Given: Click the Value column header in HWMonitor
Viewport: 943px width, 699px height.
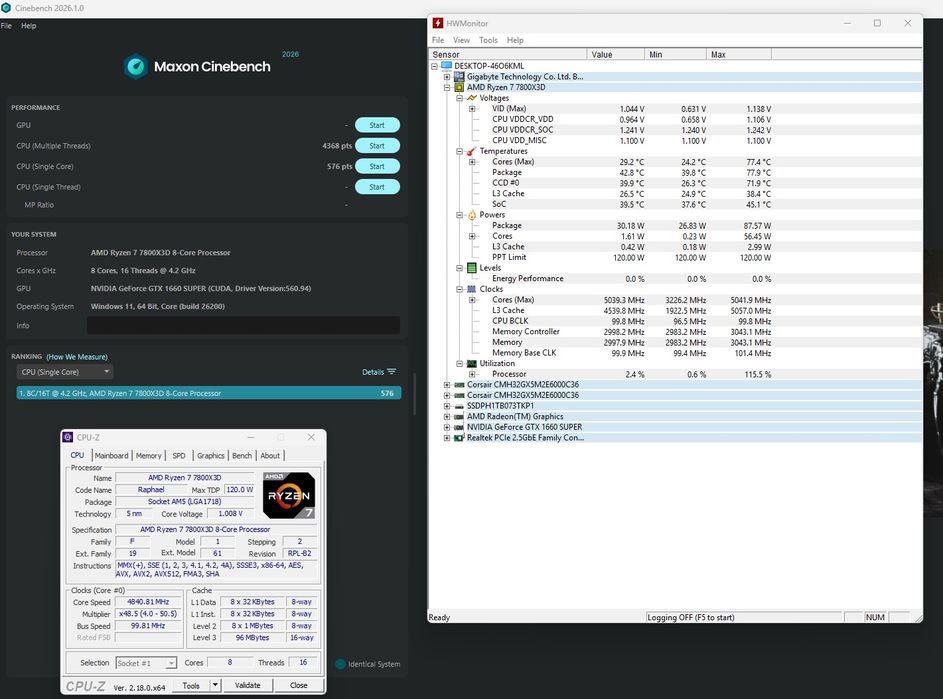Looking at the screenshot, I should tap(615, 54).
